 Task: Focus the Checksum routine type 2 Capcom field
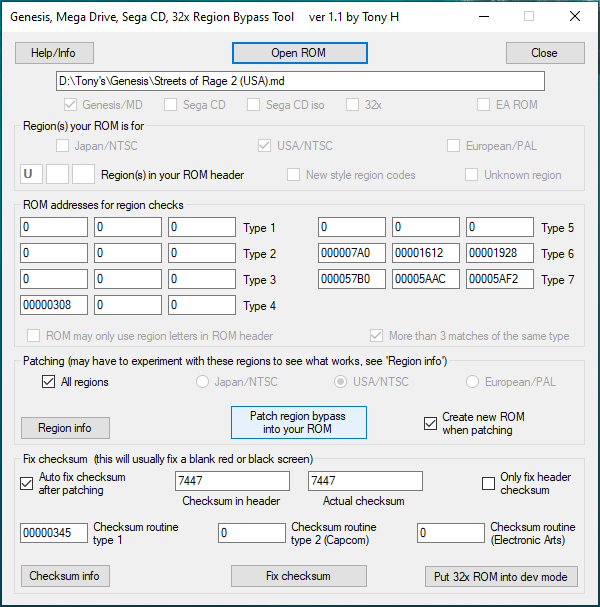(x=251, y=534)
